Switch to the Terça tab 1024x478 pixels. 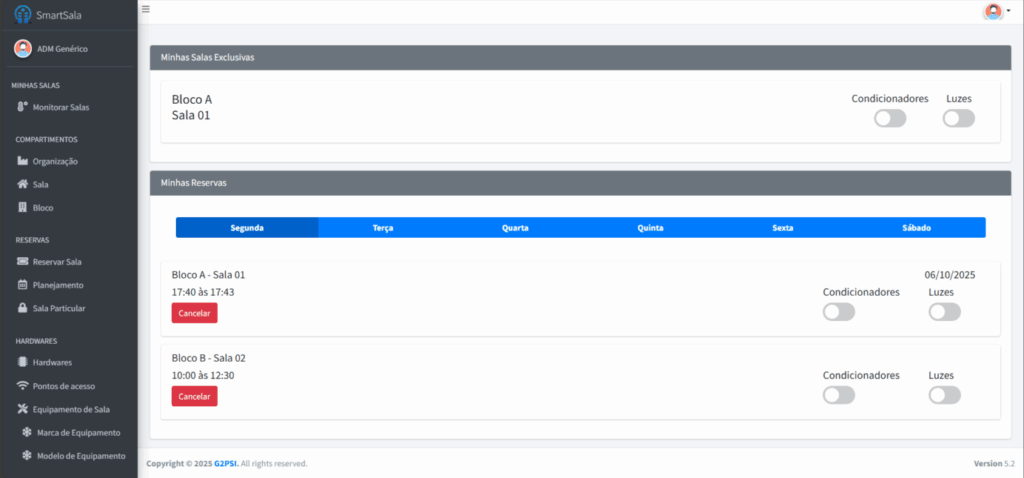click(x=383, y=228)
